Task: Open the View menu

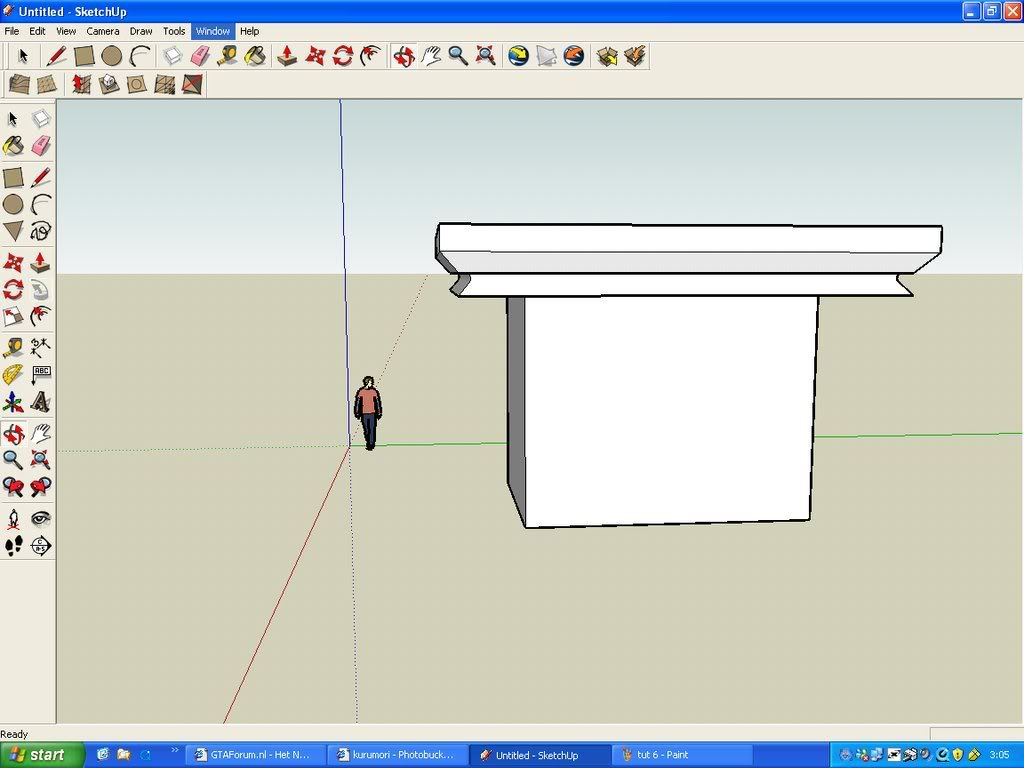Action: (66, 31)
